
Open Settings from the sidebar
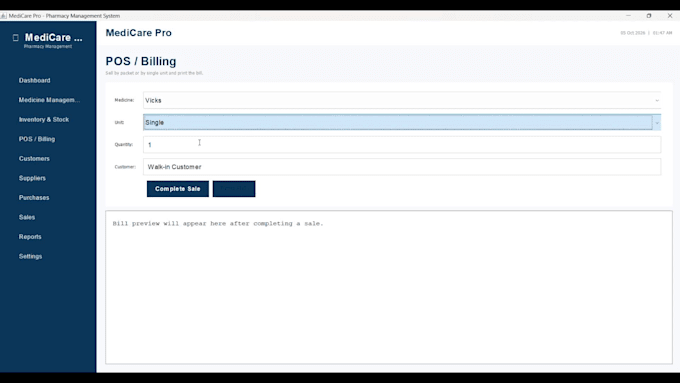coord(30,256)
